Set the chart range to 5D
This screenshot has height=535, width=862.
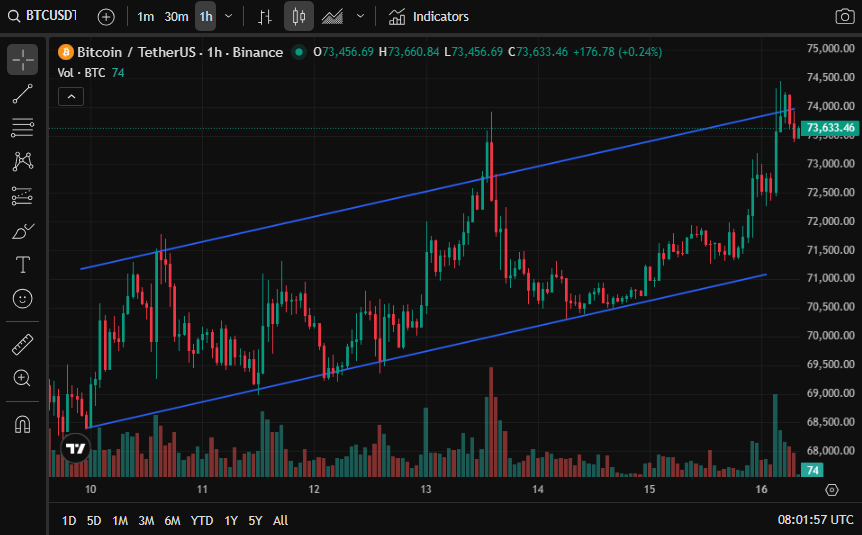(x=94, y=520)
